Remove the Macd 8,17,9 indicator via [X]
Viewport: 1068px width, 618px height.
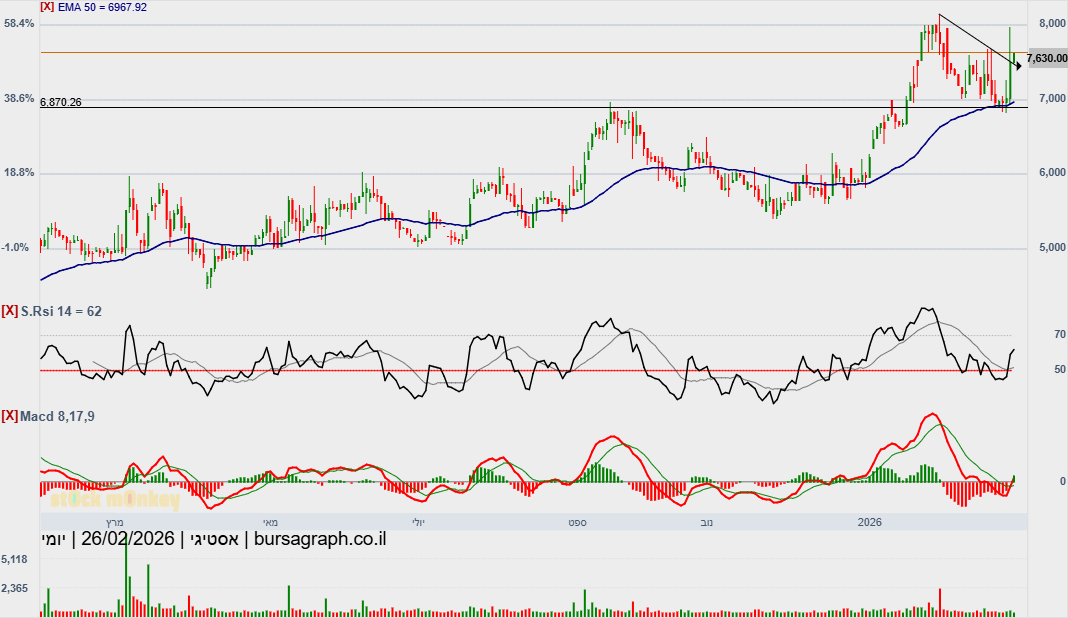[x=10, y=416]
